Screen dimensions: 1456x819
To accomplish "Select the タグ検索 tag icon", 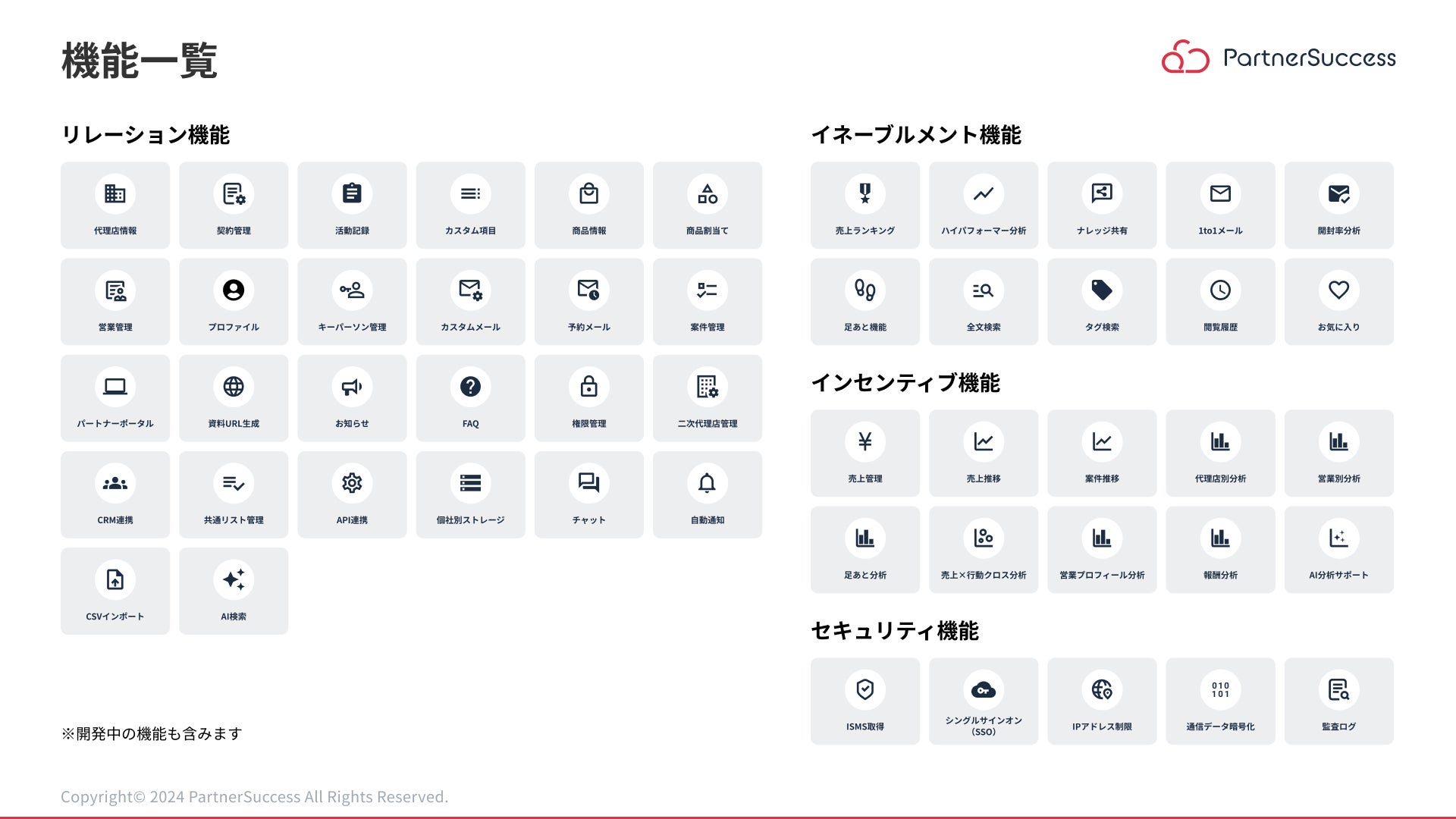I will pos(1102,290).
